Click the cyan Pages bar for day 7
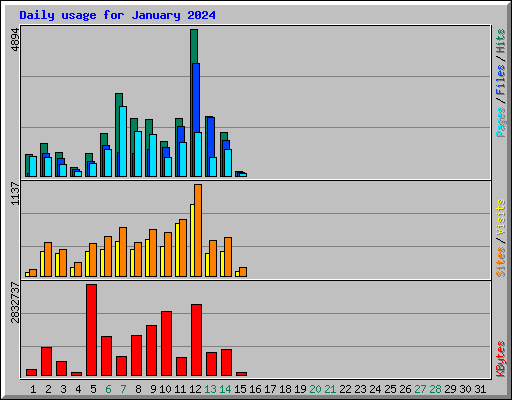 [123, 141]
